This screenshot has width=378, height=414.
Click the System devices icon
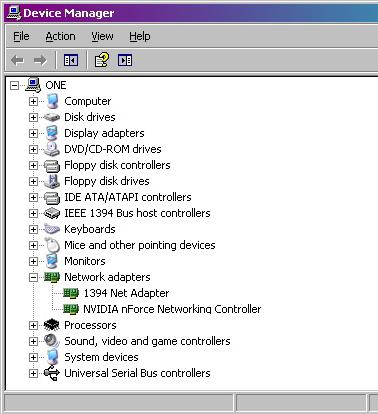(52, 357)
